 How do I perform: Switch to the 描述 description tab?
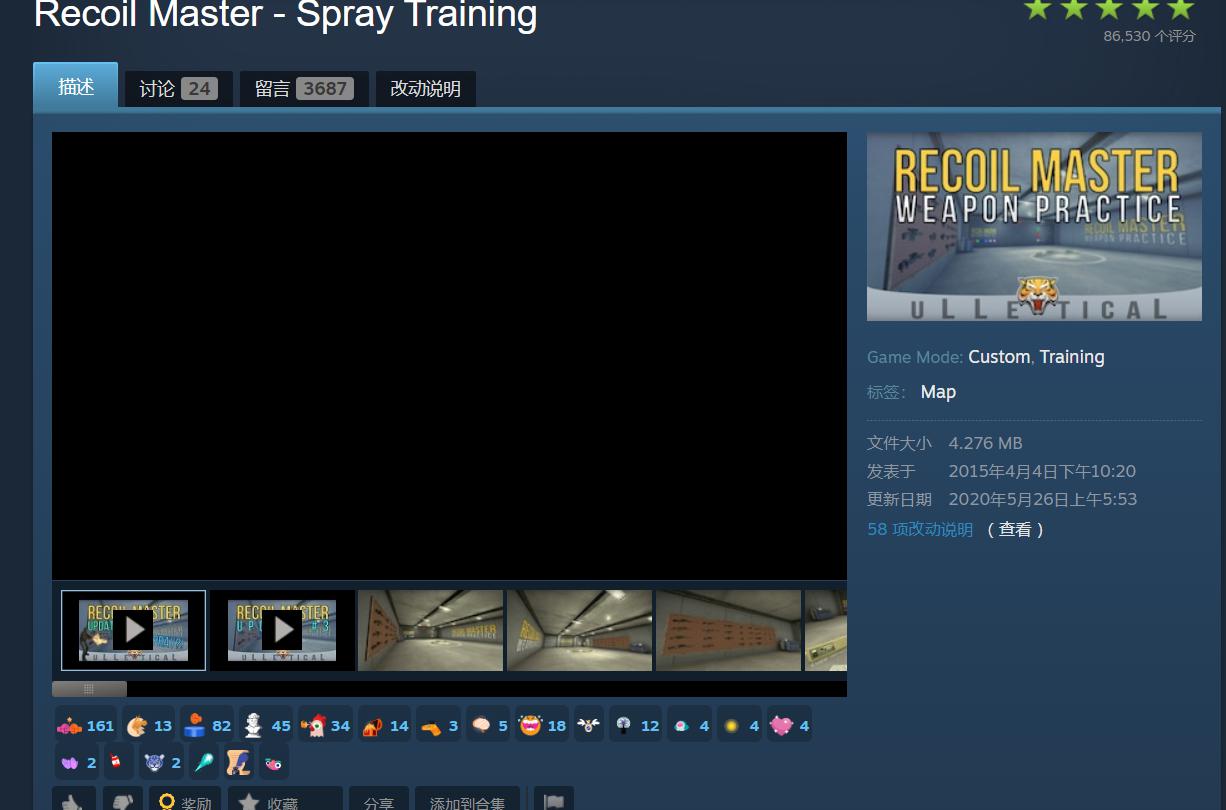click(76, 87)
